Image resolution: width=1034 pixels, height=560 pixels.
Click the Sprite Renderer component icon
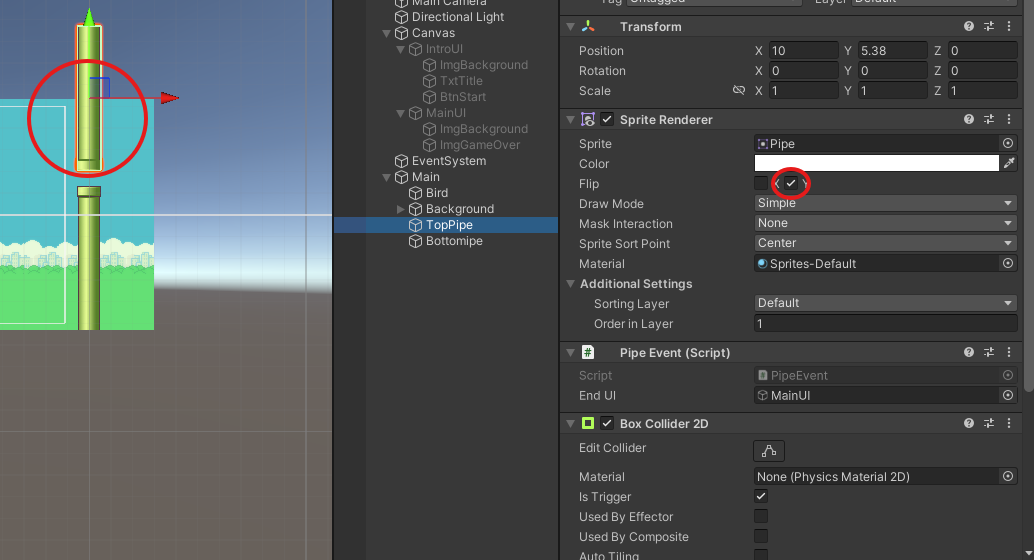point(588,119)
